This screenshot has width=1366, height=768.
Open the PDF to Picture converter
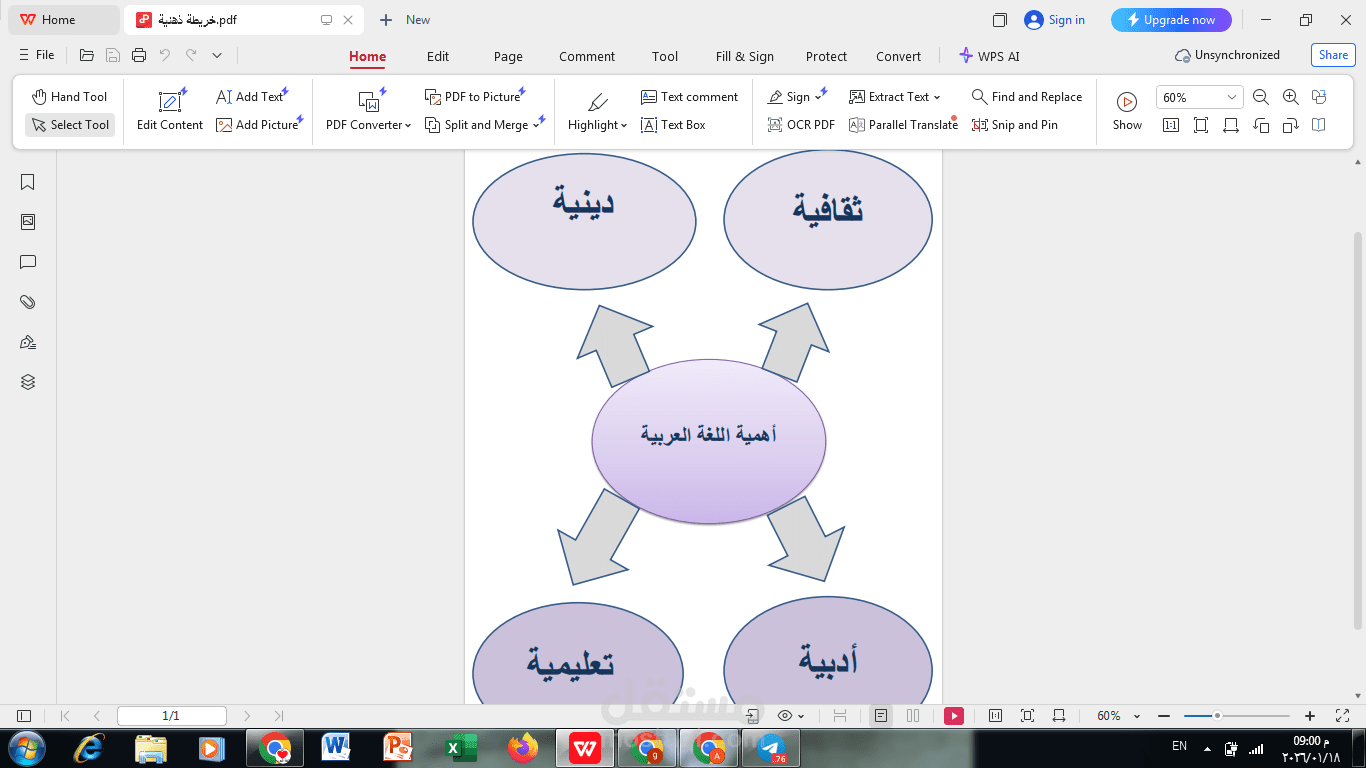[475, 96]
